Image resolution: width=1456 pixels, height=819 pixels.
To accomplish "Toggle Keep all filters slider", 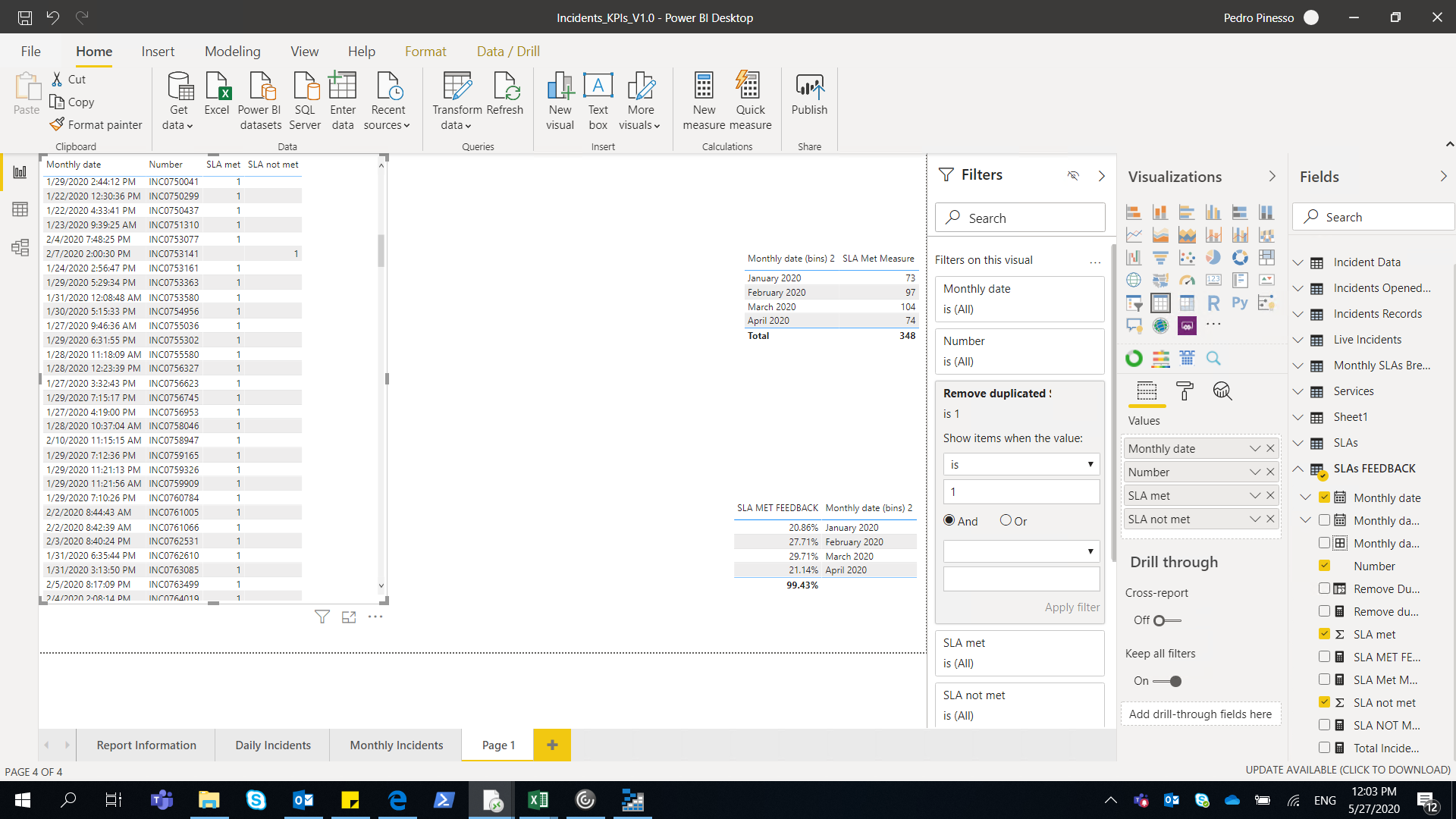I will coord(1167,681).
